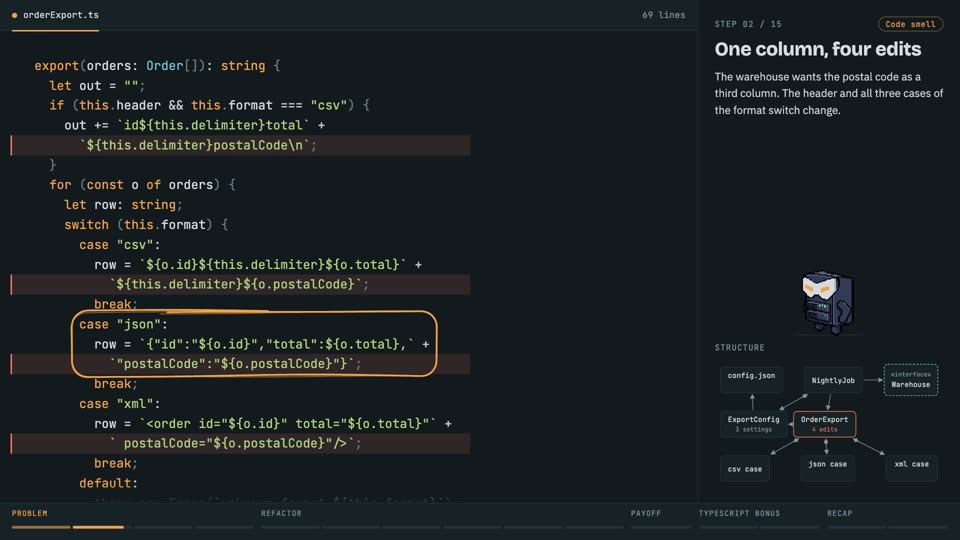Select the csv case node
The height and width of the screenshot is (540, 960).
point(744,469)
